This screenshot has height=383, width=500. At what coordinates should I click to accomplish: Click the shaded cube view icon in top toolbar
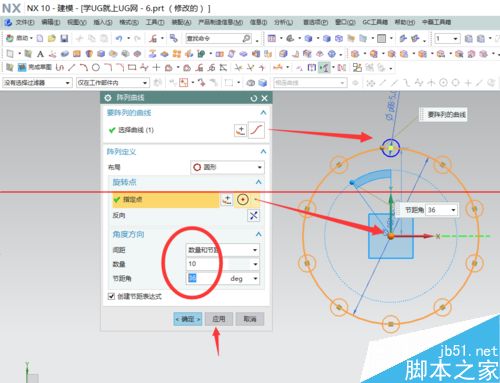(308, 38)
